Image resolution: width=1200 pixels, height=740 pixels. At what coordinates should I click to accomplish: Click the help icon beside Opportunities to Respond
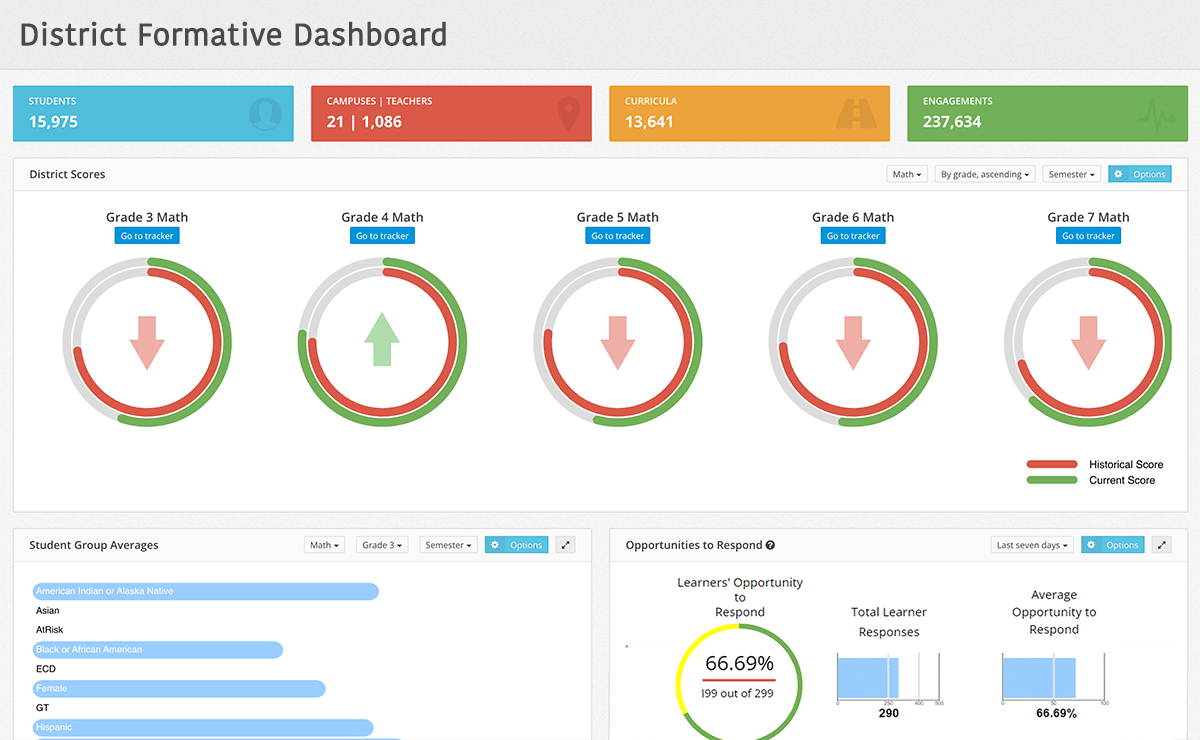point(770,546)
